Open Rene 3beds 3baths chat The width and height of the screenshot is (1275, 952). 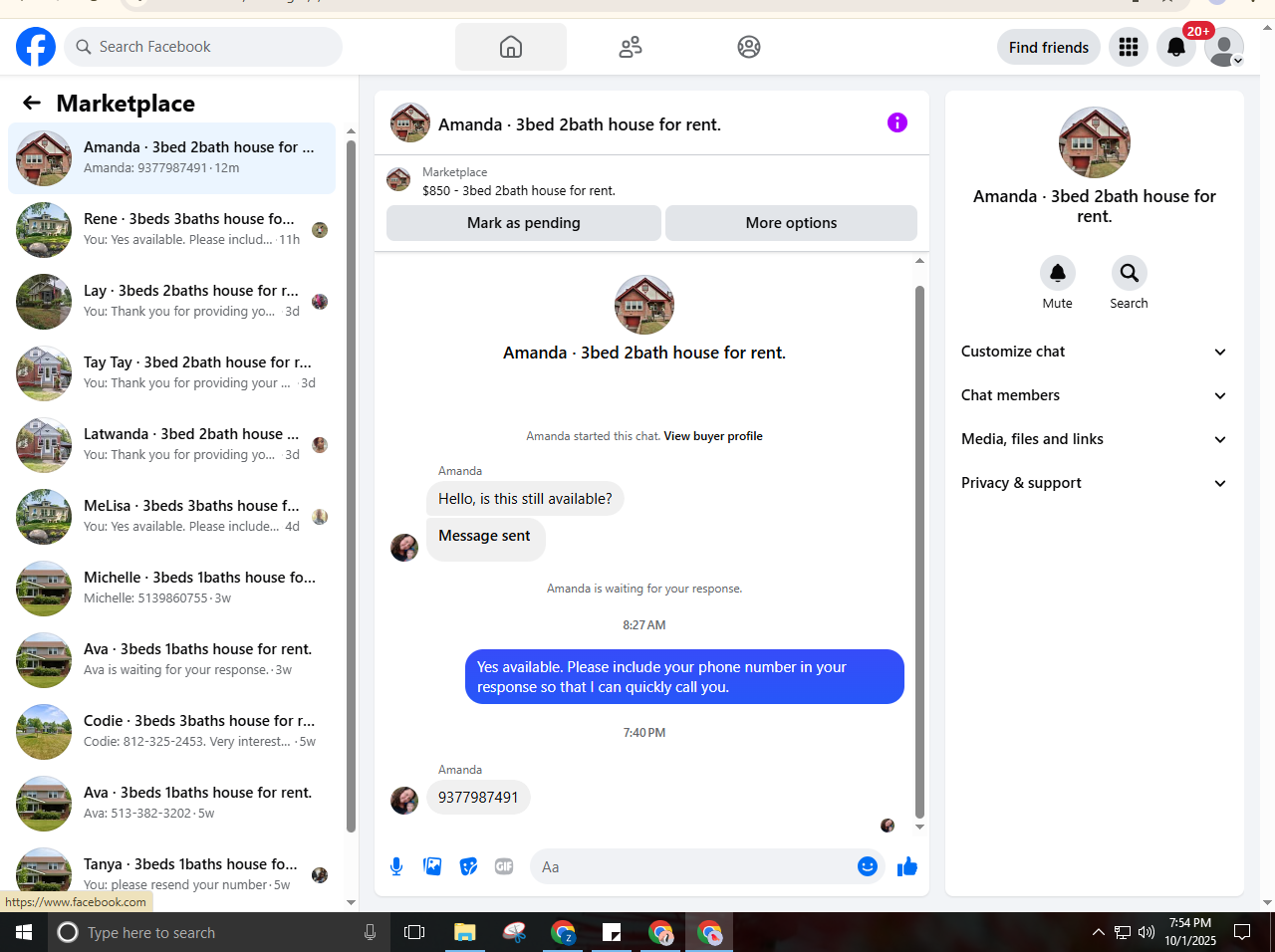pyautogui.click(x=171, y=230)
